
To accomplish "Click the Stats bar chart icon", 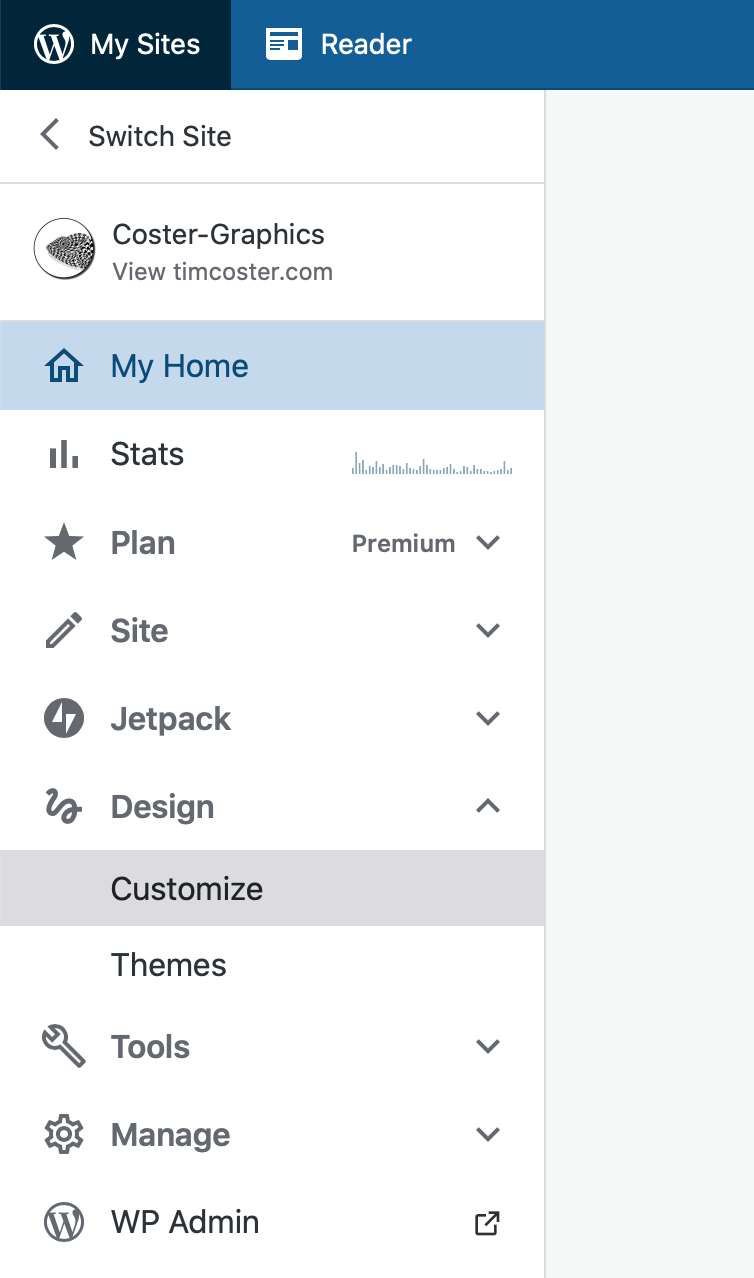I will (64, 455).
